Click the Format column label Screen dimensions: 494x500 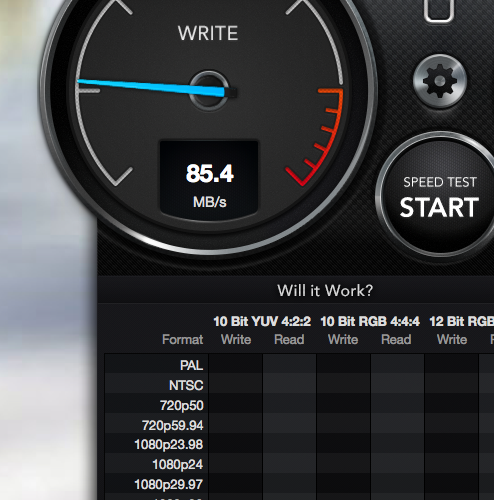pyautogui.click(x=183, y=340)
